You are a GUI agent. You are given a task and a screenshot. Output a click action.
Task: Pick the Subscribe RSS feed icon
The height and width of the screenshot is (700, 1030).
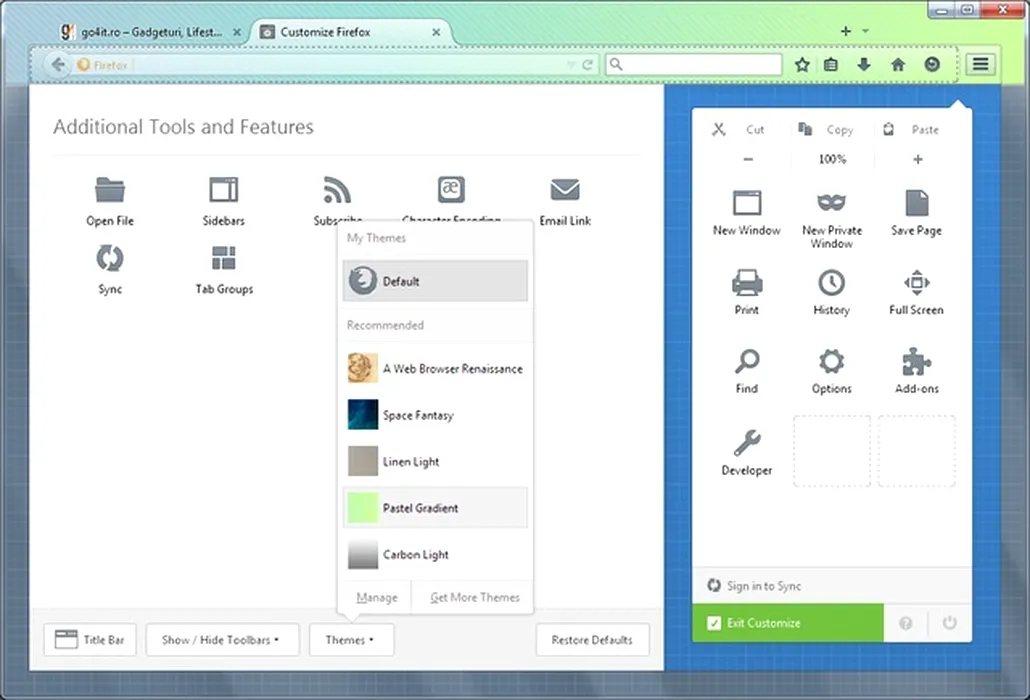pos(337,190)
